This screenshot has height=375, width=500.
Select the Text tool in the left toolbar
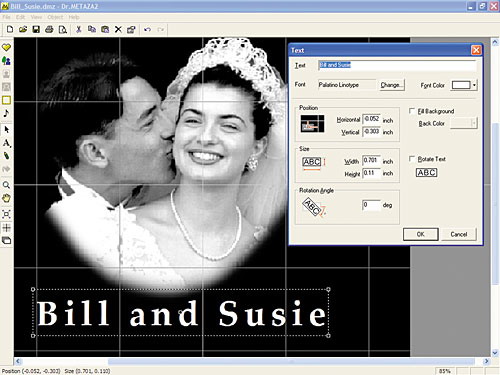click(x=6, y=143)
